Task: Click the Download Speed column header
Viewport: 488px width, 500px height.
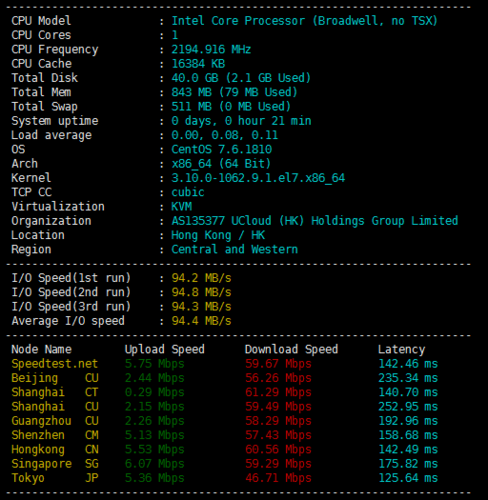Action: click(x=291, y=349)
